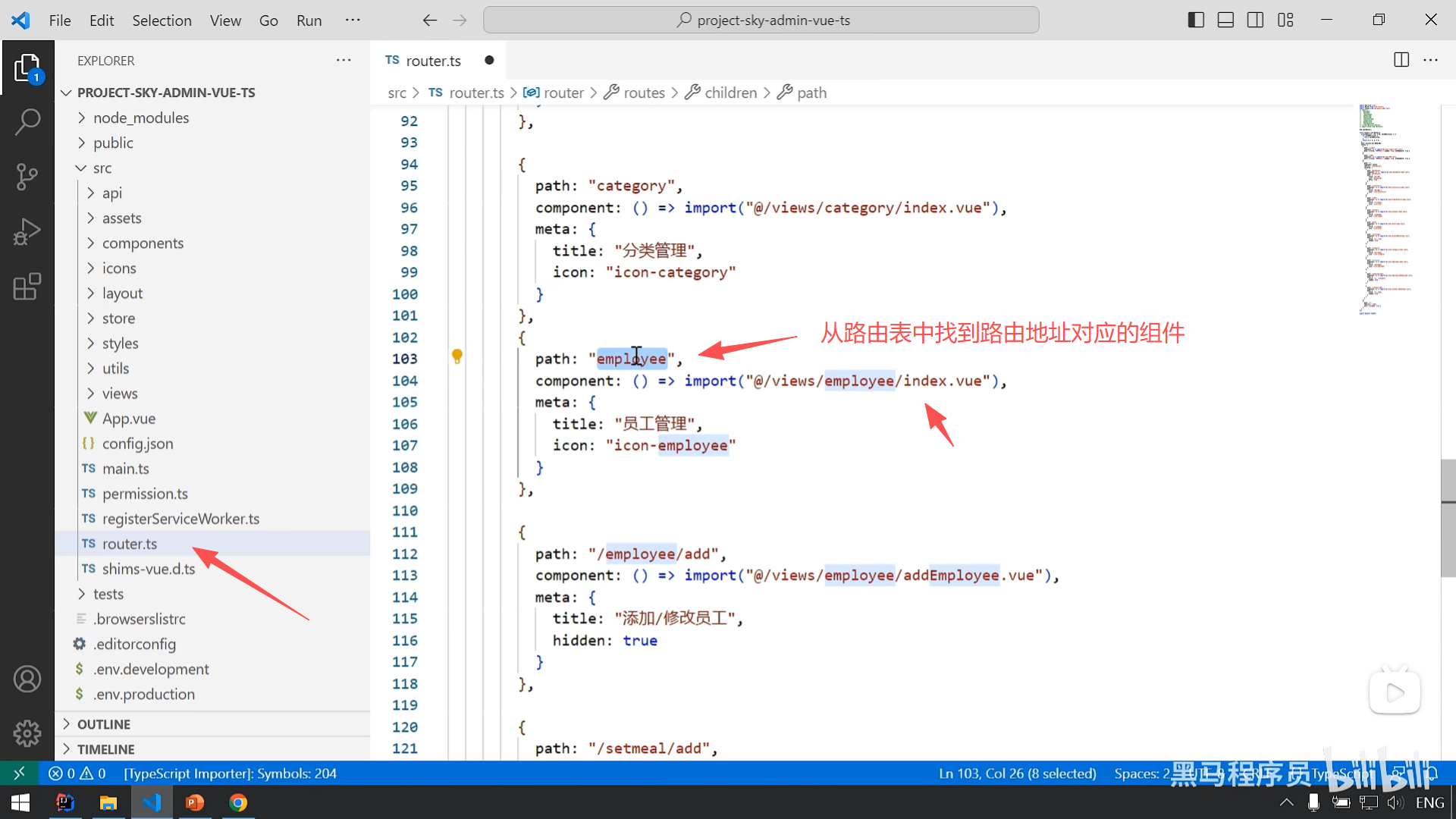1456x819 pixels.
Task: Open the Manage gear settings
Action: 27,733
